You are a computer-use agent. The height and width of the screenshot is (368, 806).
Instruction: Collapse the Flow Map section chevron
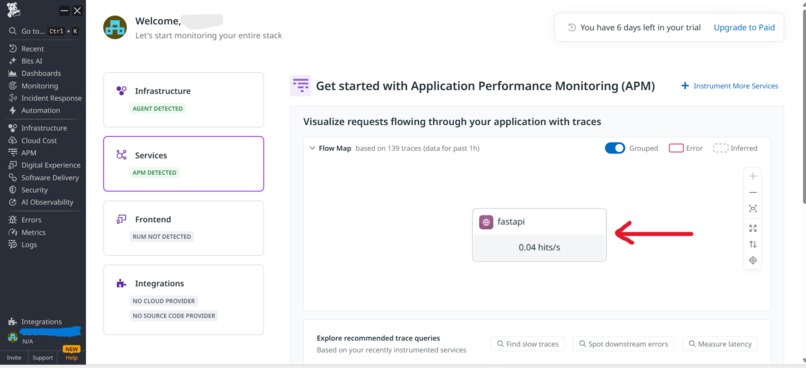312,148
